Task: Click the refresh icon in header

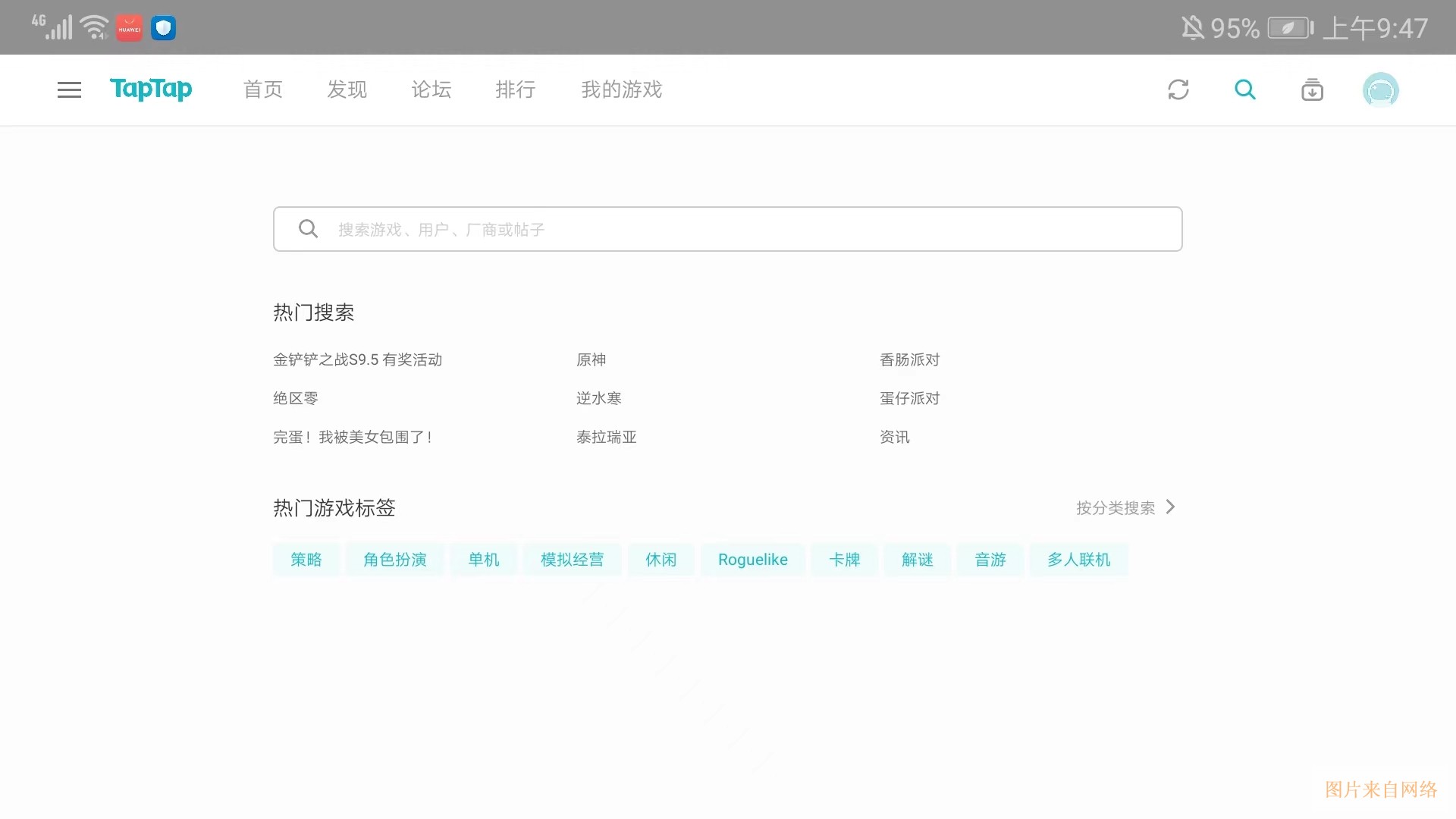Action: [x=1178, y=89]
